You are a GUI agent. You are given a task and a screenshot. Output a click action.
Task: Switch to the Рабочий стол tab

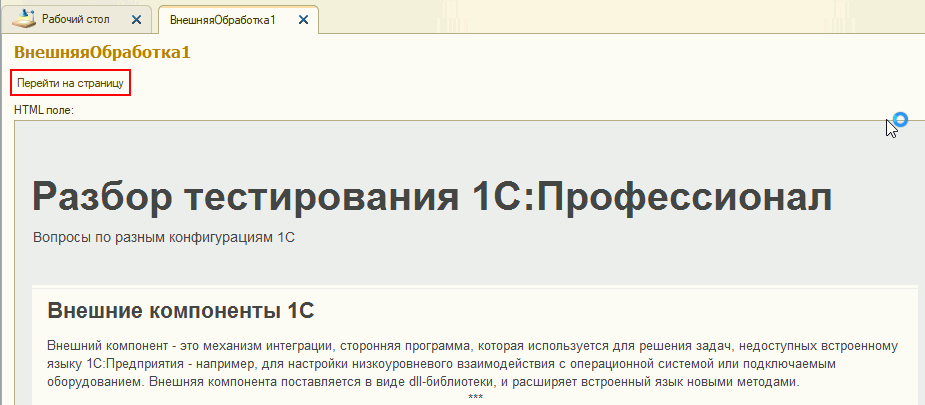coord(76,19)
